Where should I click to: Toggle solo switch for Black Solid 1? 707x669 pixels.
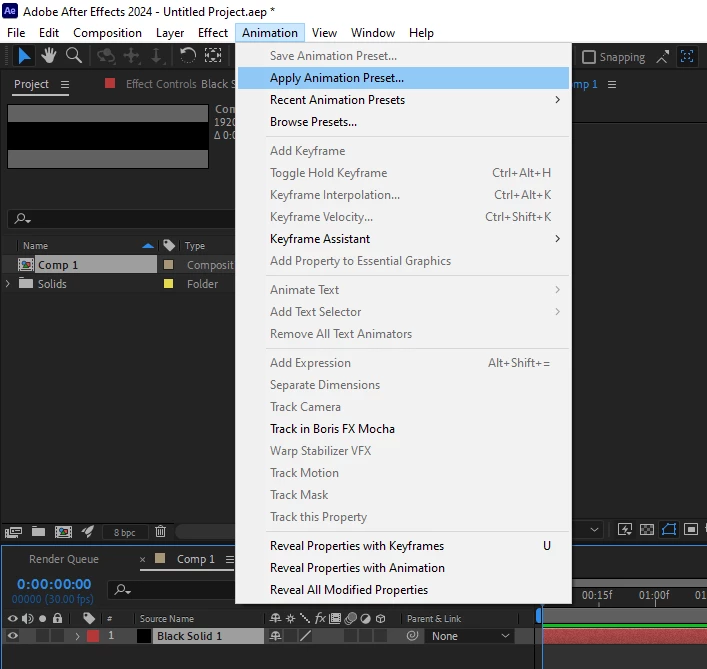click(x=42, y=636)
